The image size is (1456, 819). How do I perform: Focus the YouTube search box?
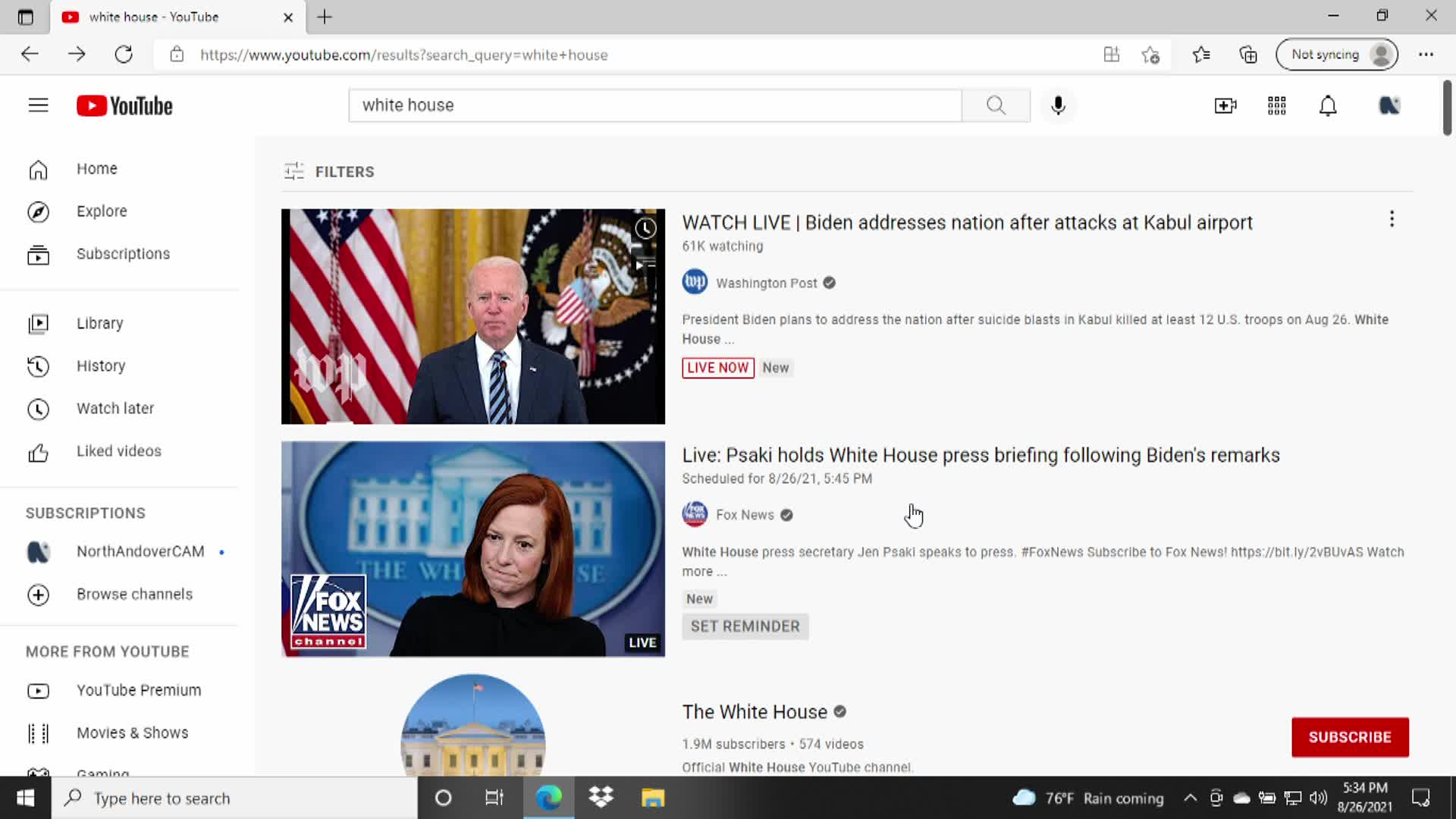655,105
